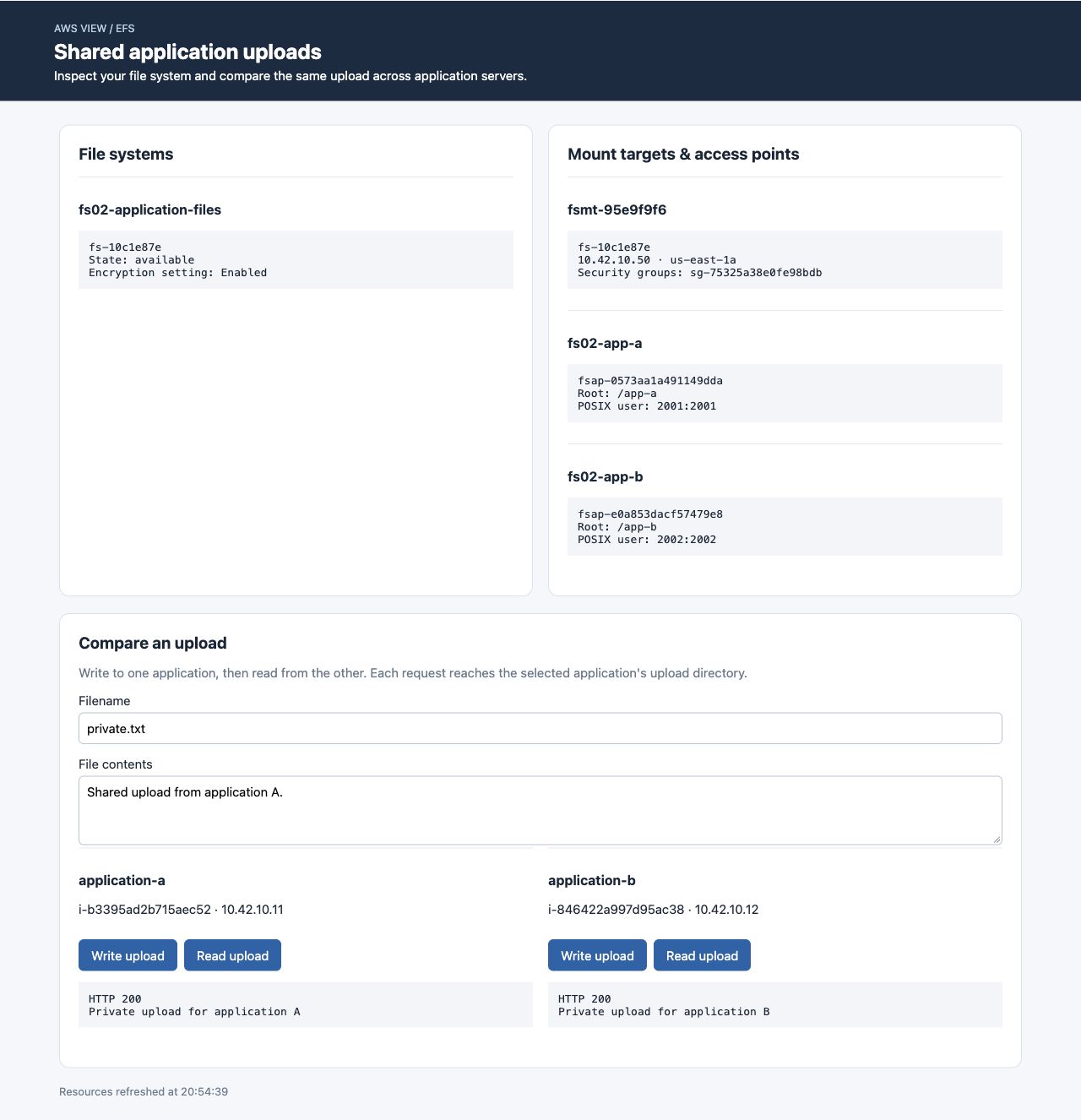Grab the textarea resize handle corner
Image resolution: width=1081 pixels, height=1120 pixels.
click(997, 839)
